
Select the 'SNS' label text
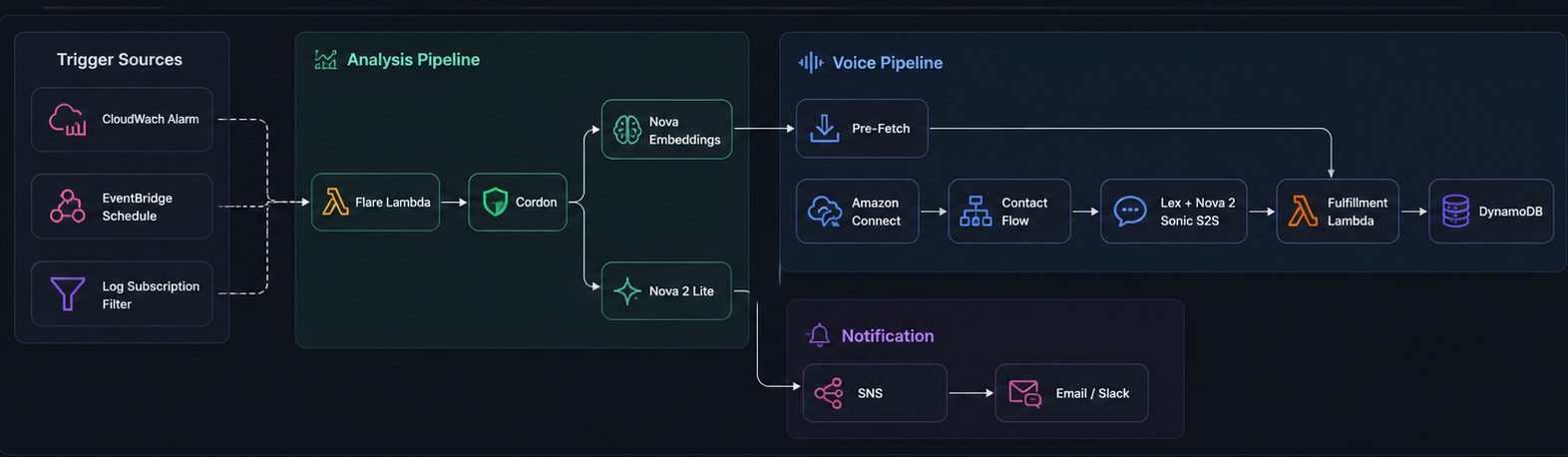(x=870, y=393)
